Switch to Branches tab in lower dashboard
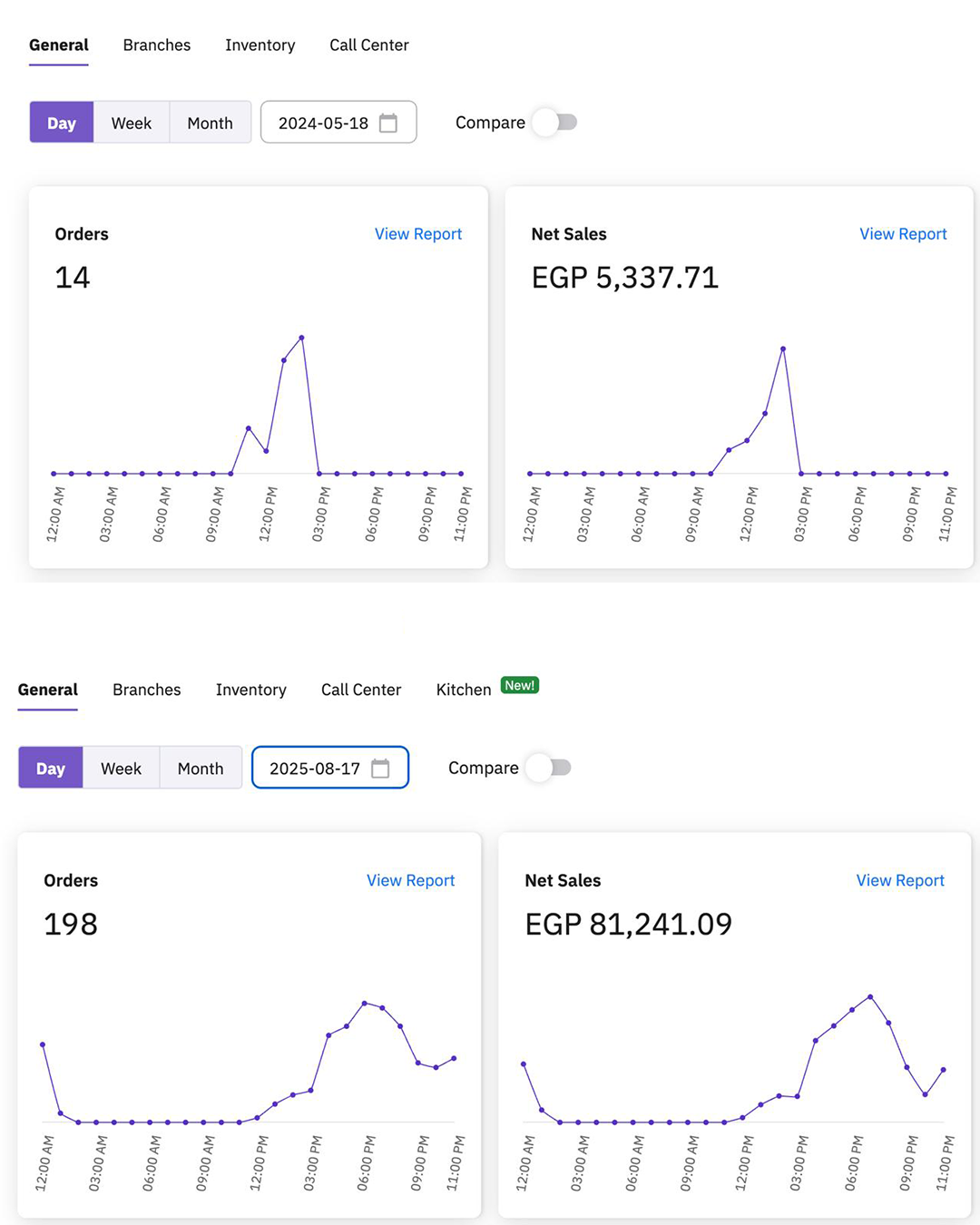Screen dimensions: 980x1225 pyautogui.click(x=147, y=690)
